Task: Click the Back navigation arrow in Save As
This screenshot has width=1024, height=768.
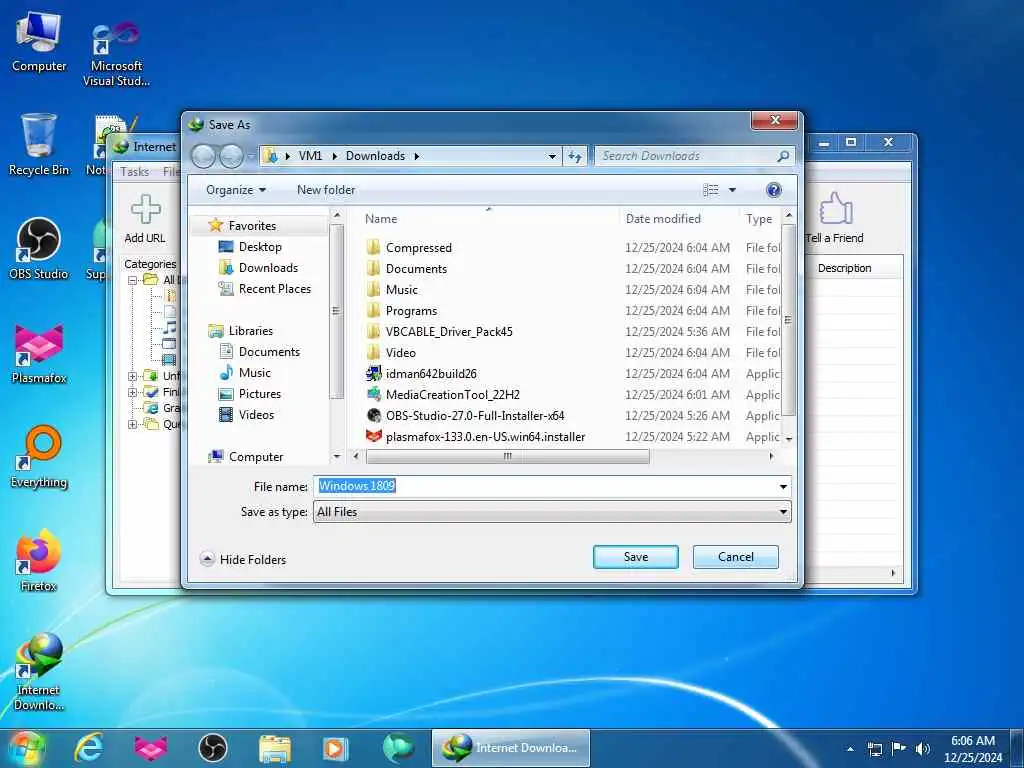Action: click(x=204, y=156)
